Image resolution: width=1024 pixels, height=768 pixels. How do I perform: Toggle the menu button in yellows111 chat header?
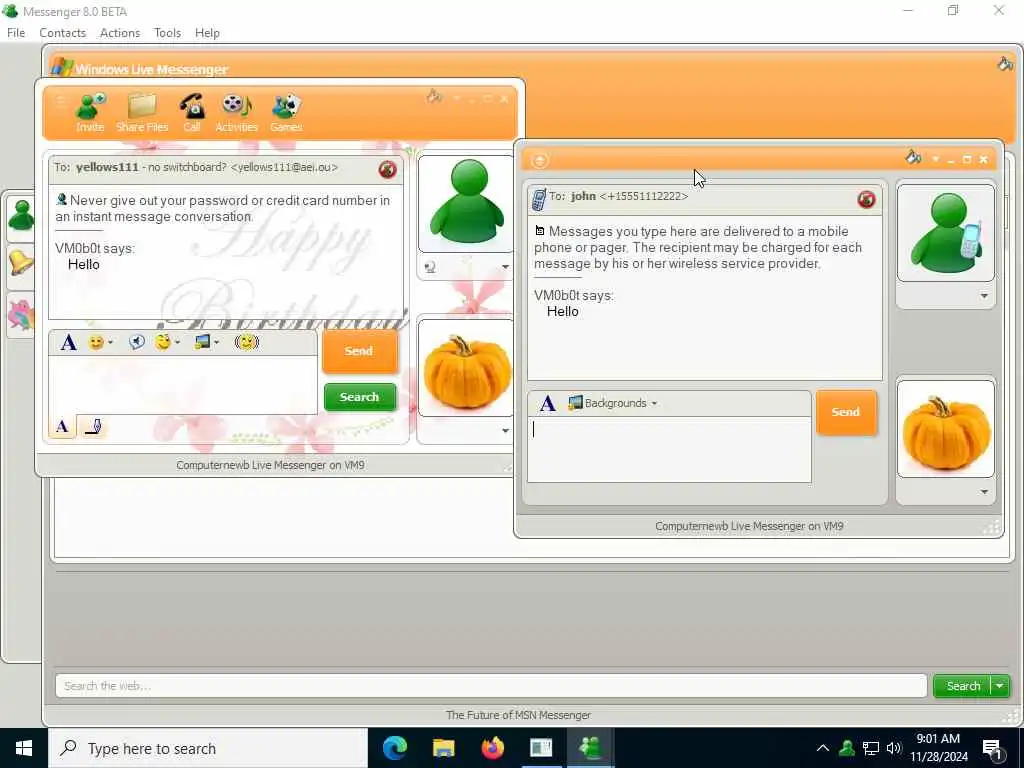click(61, 101)
